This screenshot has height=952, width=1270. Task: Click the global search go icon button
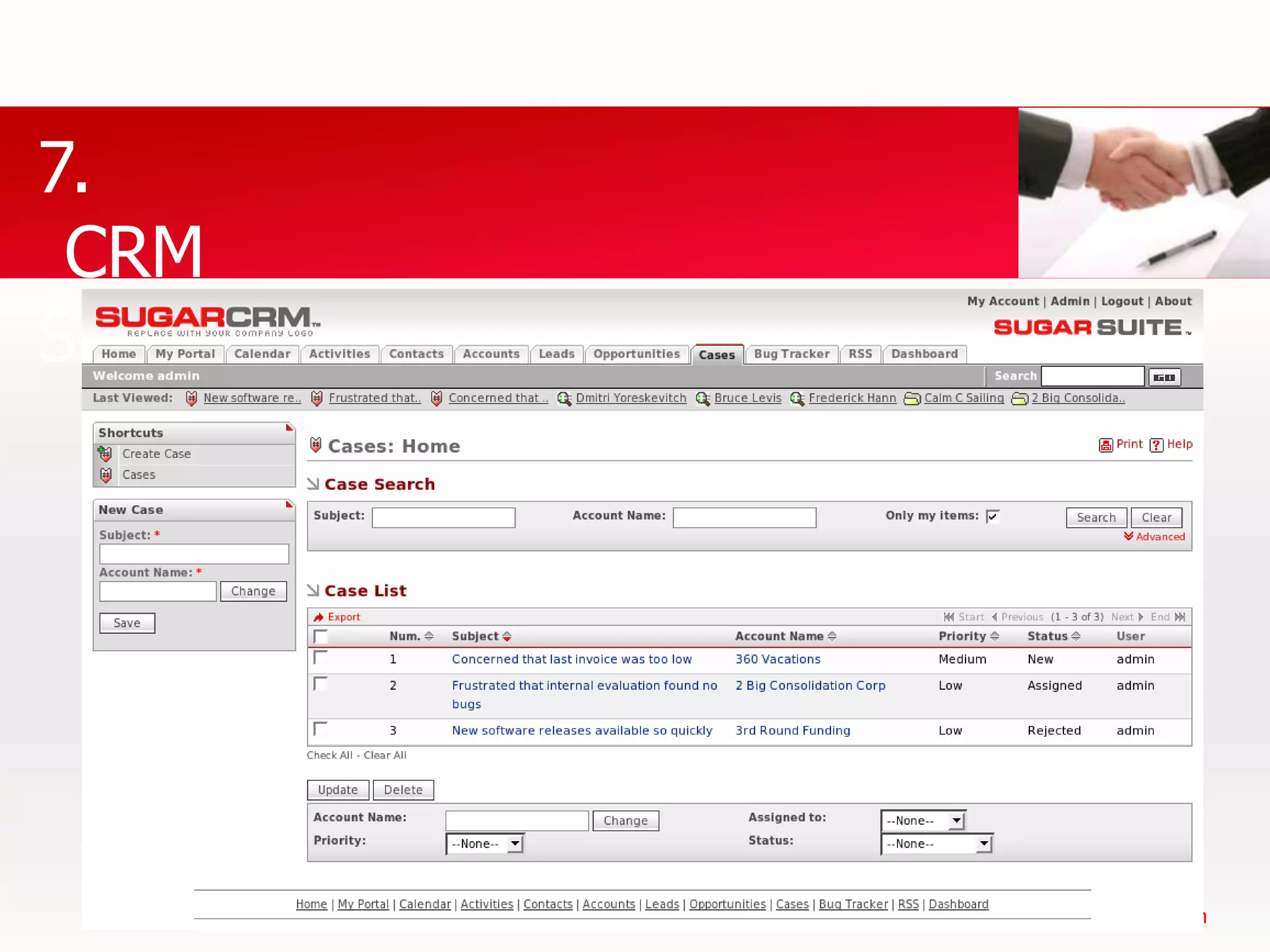pos(1164,377)
